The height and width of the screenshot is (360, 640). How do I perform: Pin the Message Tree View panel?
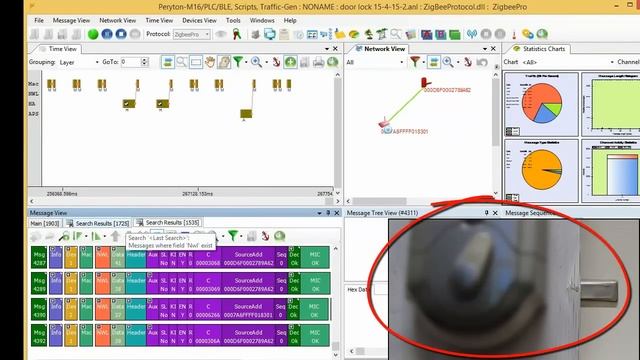487,213
